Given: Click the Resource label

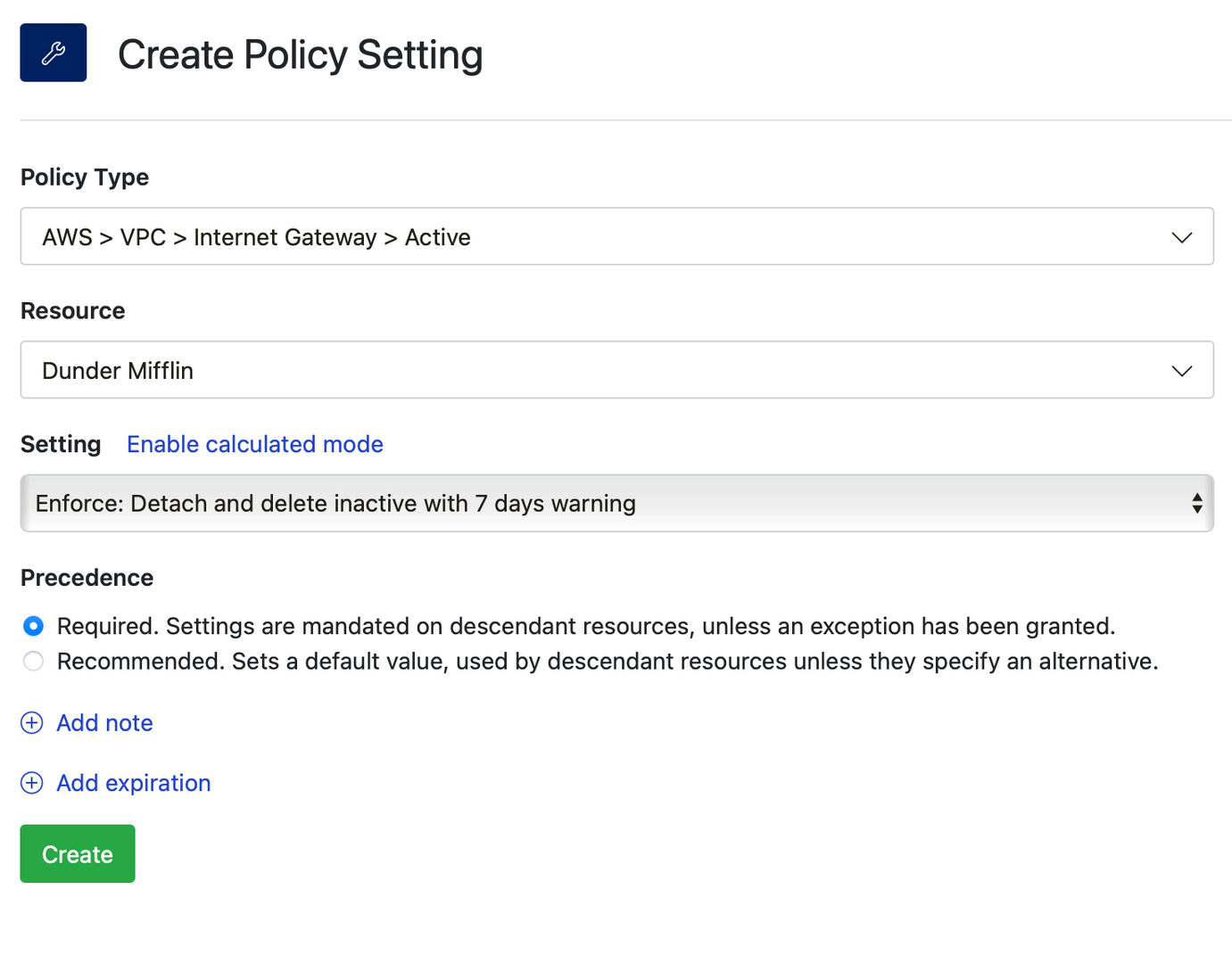Looking at the screenshot, I should point(73,311).
